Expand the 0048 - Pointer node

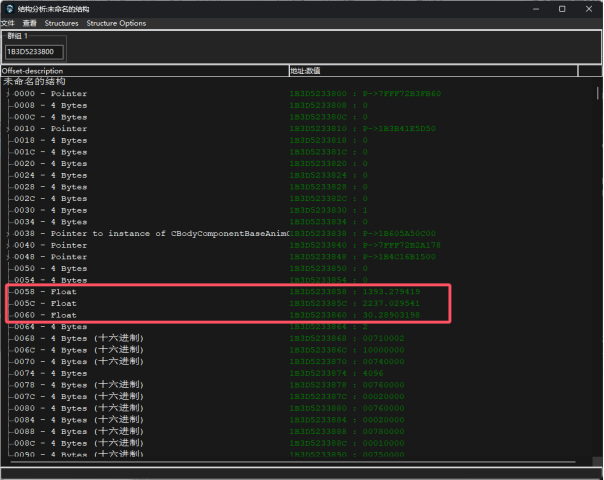[x=9, y=257]
